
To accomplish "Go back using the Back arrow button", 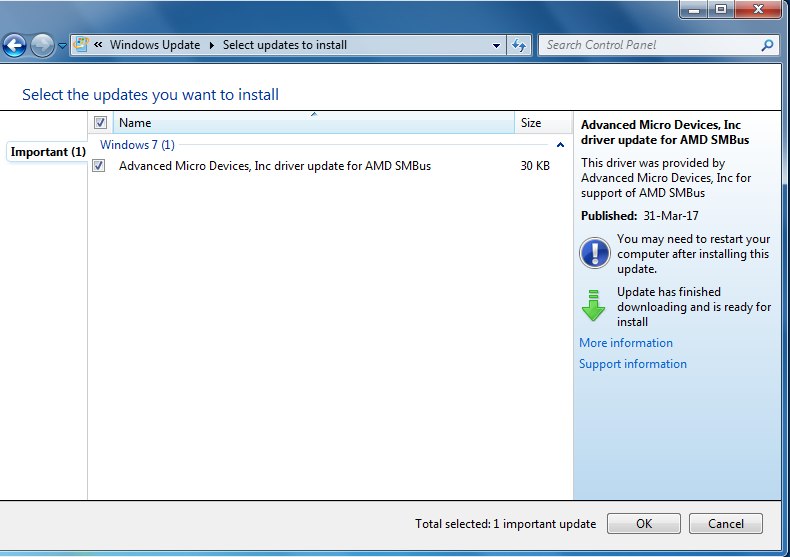I will point(15,46).
